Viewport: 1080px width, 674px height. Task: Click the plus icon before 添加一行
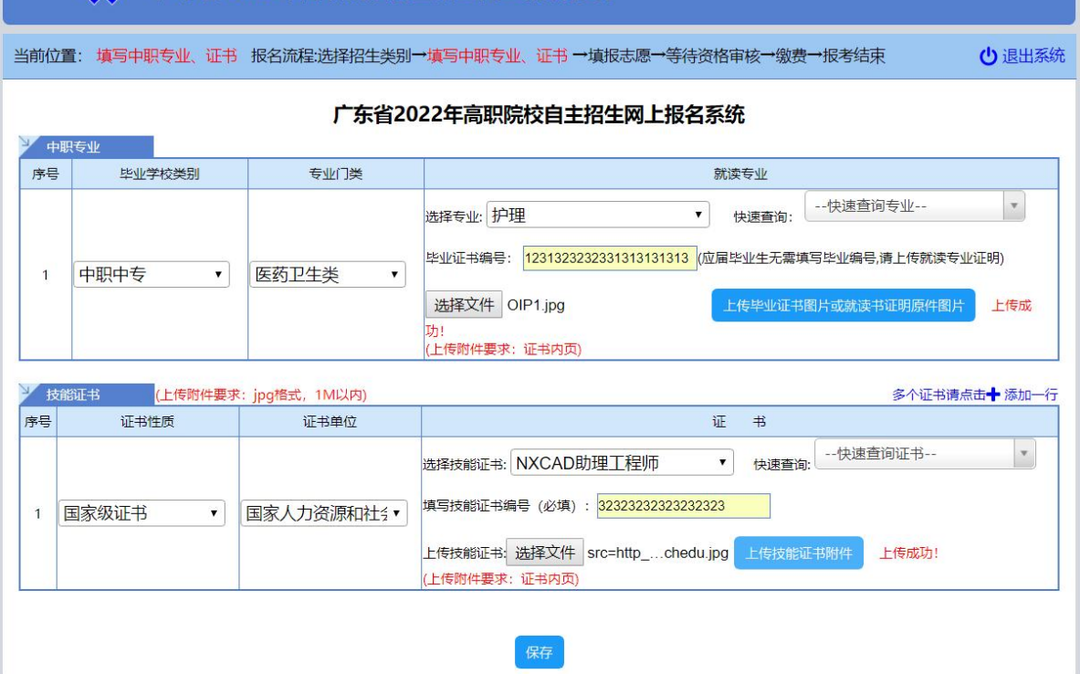[x=993, y=395]
